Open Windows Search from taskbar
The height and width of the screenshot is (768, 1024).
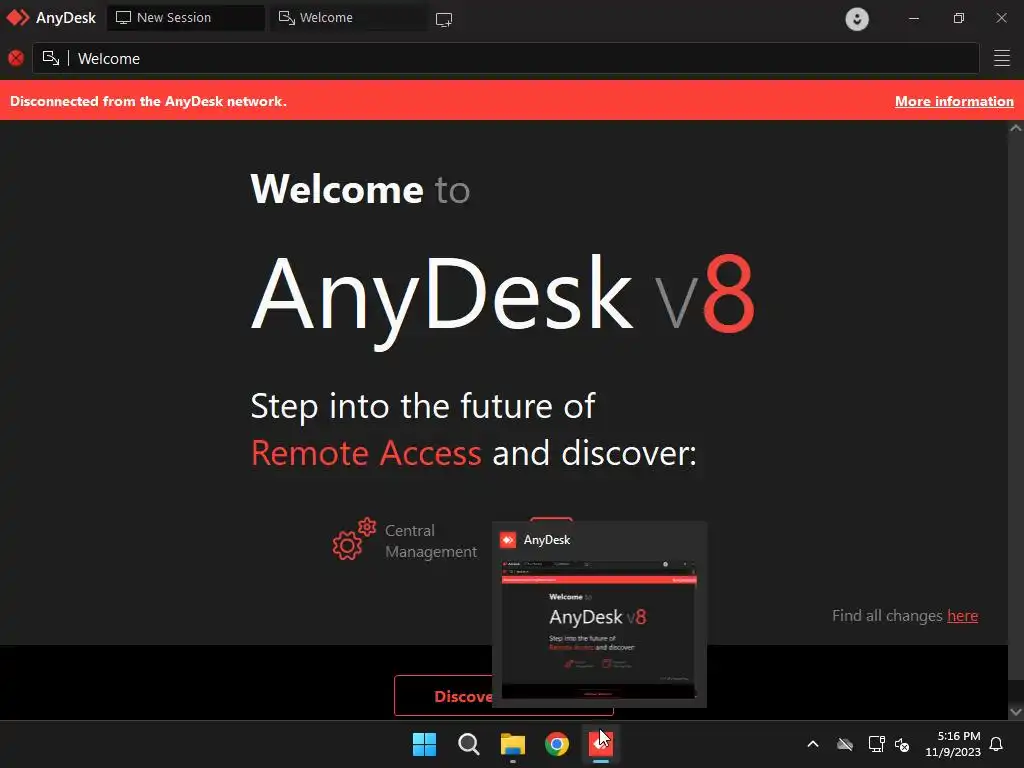(x=468, y=744)
